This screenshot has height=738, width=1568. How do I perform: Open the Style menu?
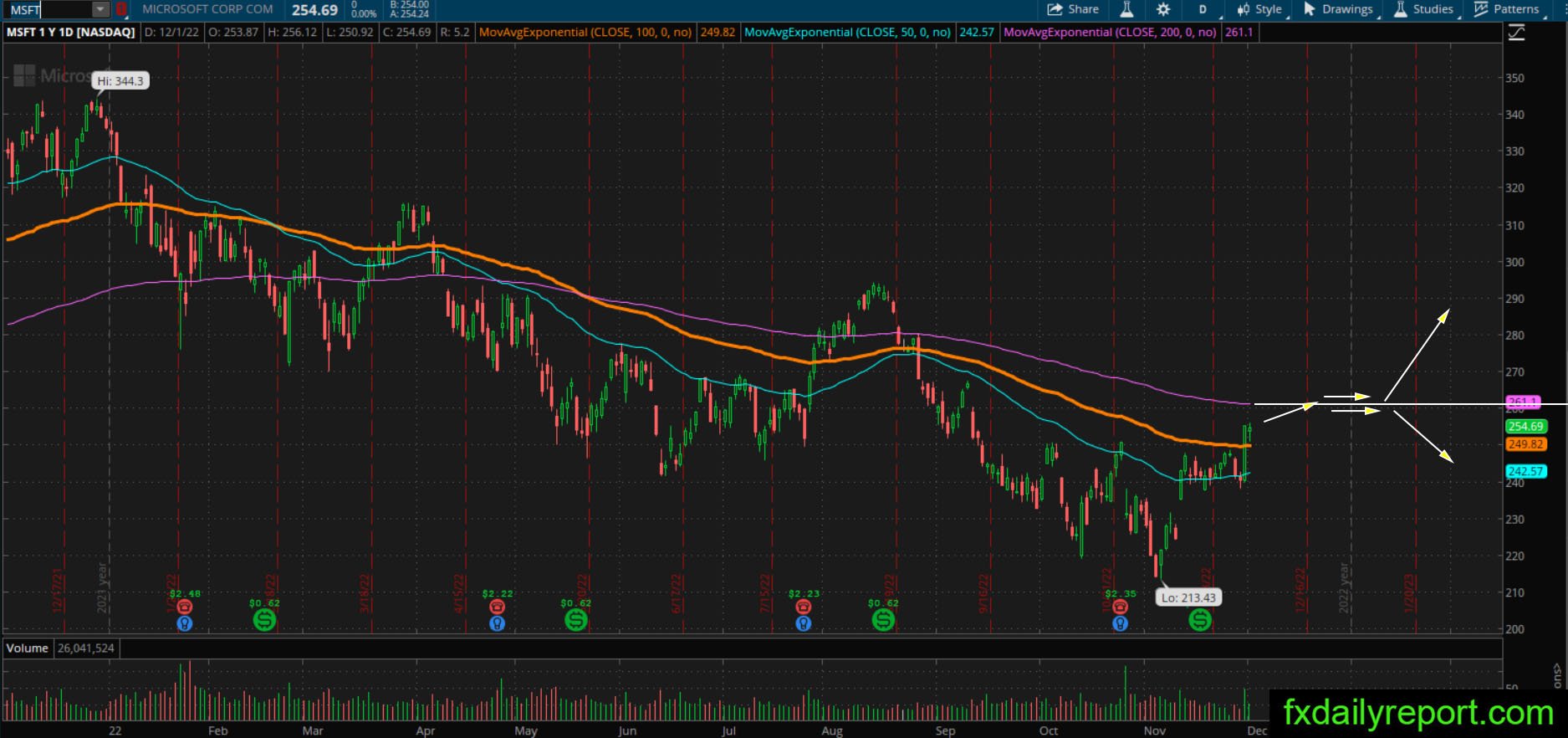(1260, 9)
